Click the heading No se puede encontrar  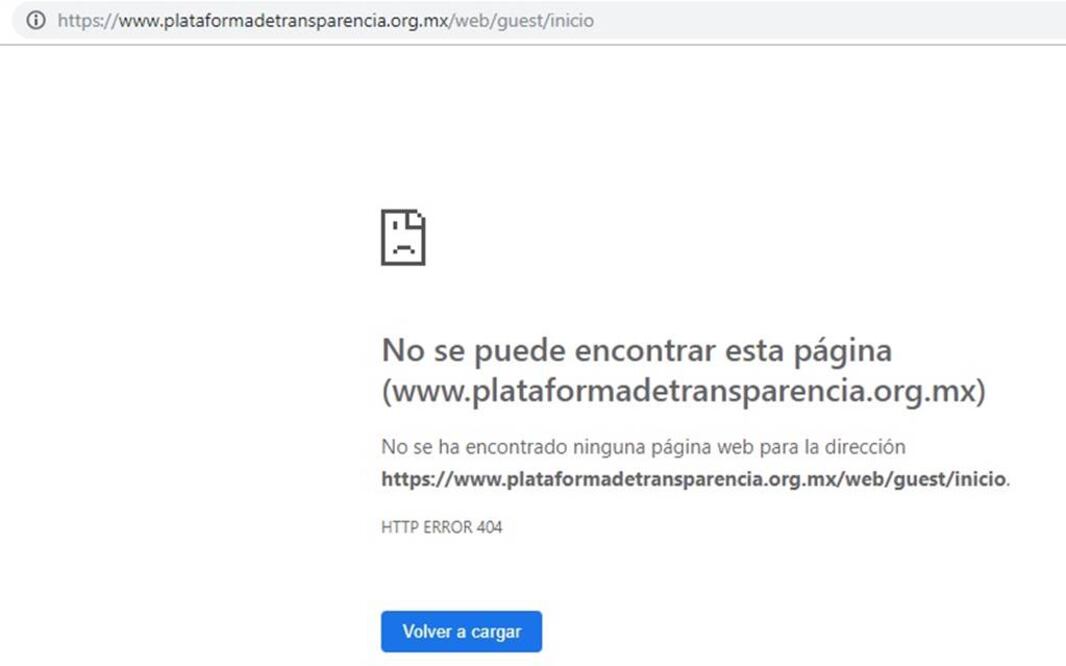pos(637,351)
